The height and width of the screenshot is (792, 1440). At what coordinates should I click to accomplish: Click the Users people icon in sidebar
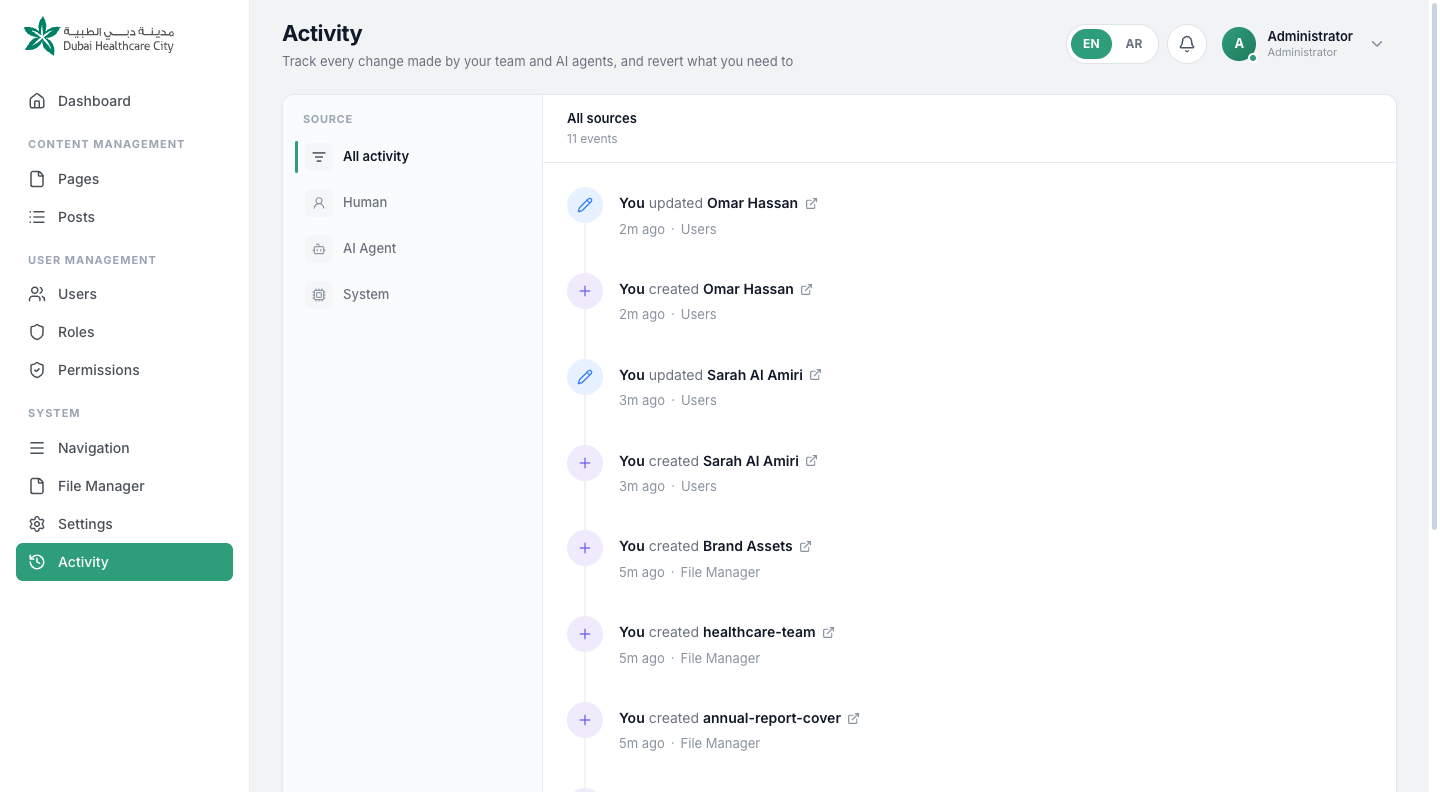pos(37,294)
